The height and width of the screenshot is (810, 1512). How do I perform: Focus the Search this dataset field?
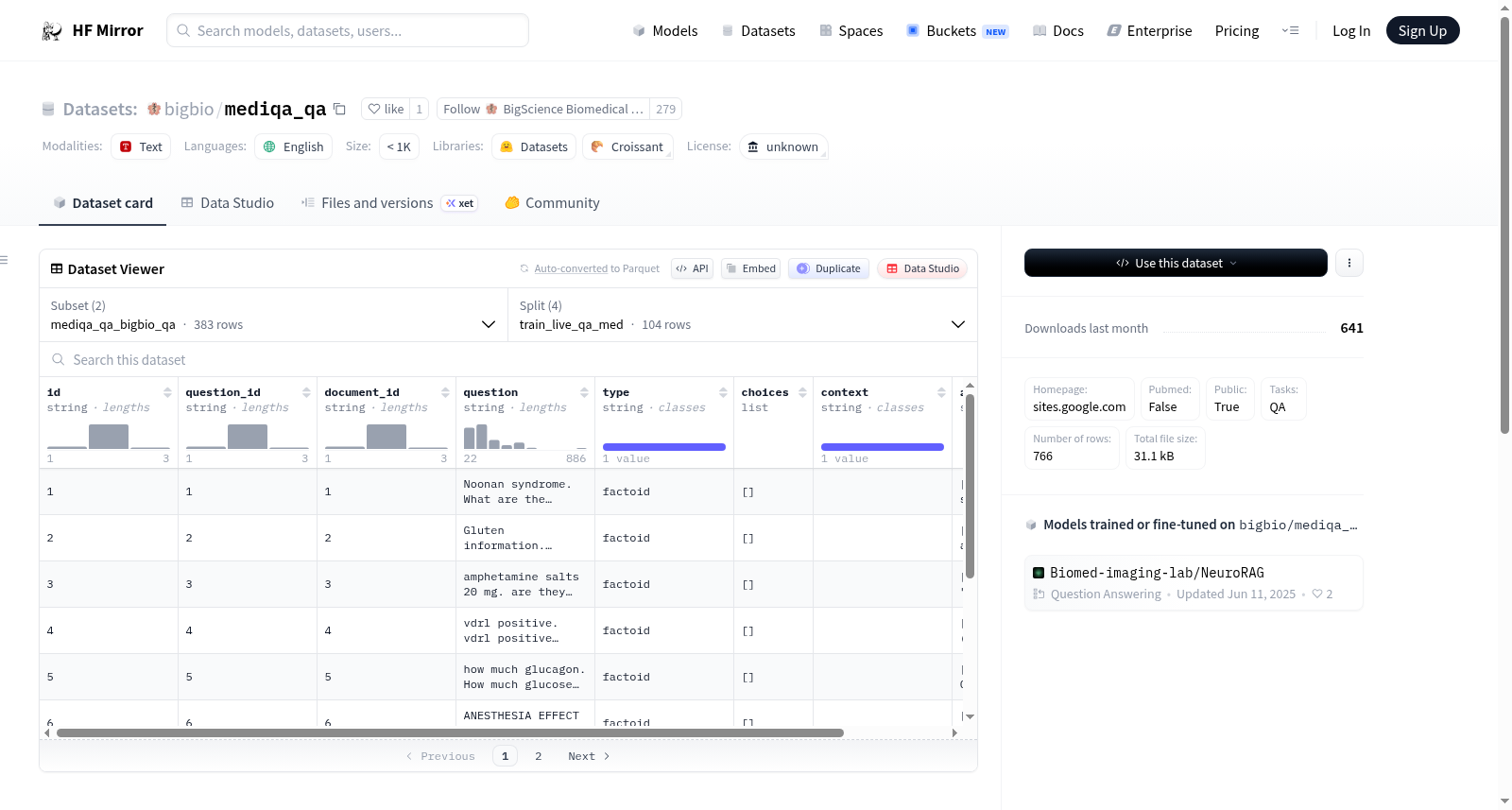pos(508,360)
